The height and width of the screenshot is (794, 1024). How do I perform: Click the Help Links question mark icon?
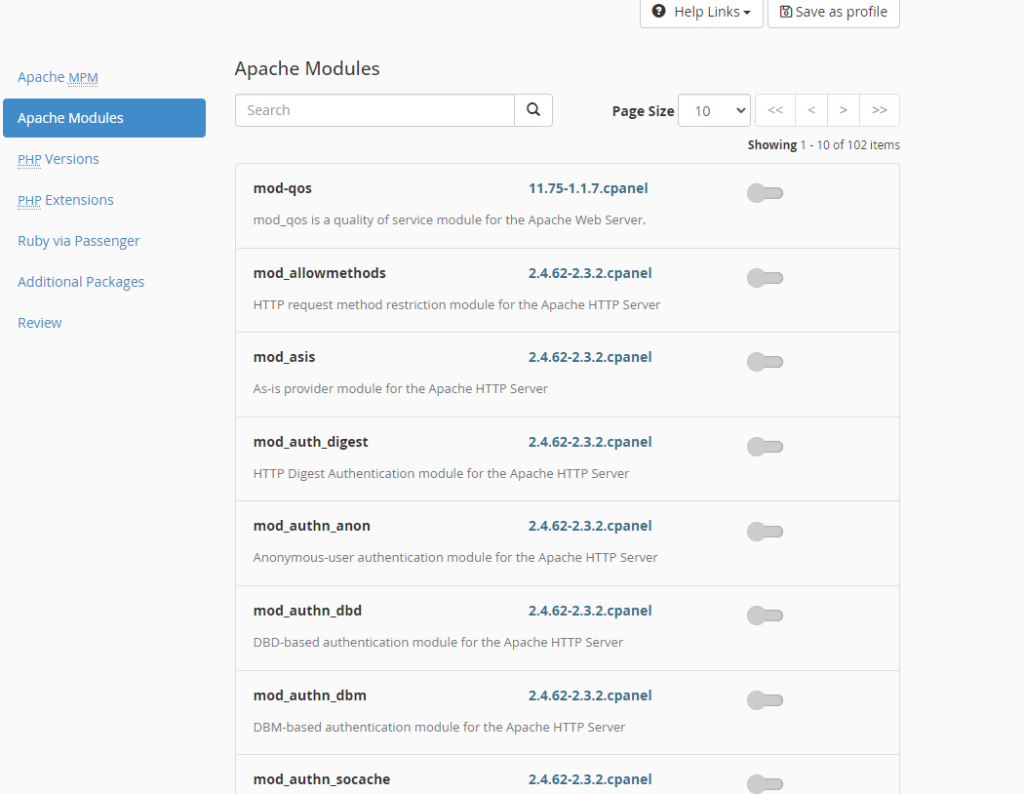tap(659, 11)
